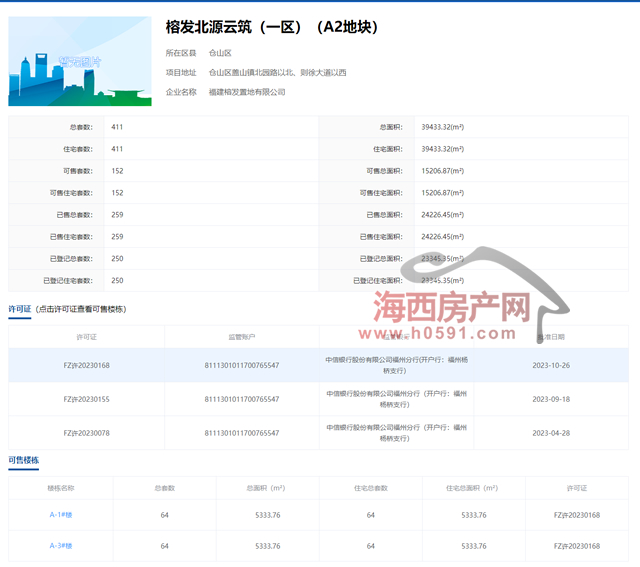
Task: Click the FZ许20230168 permit in A-1#楼 row
Action: click(577, 515)
